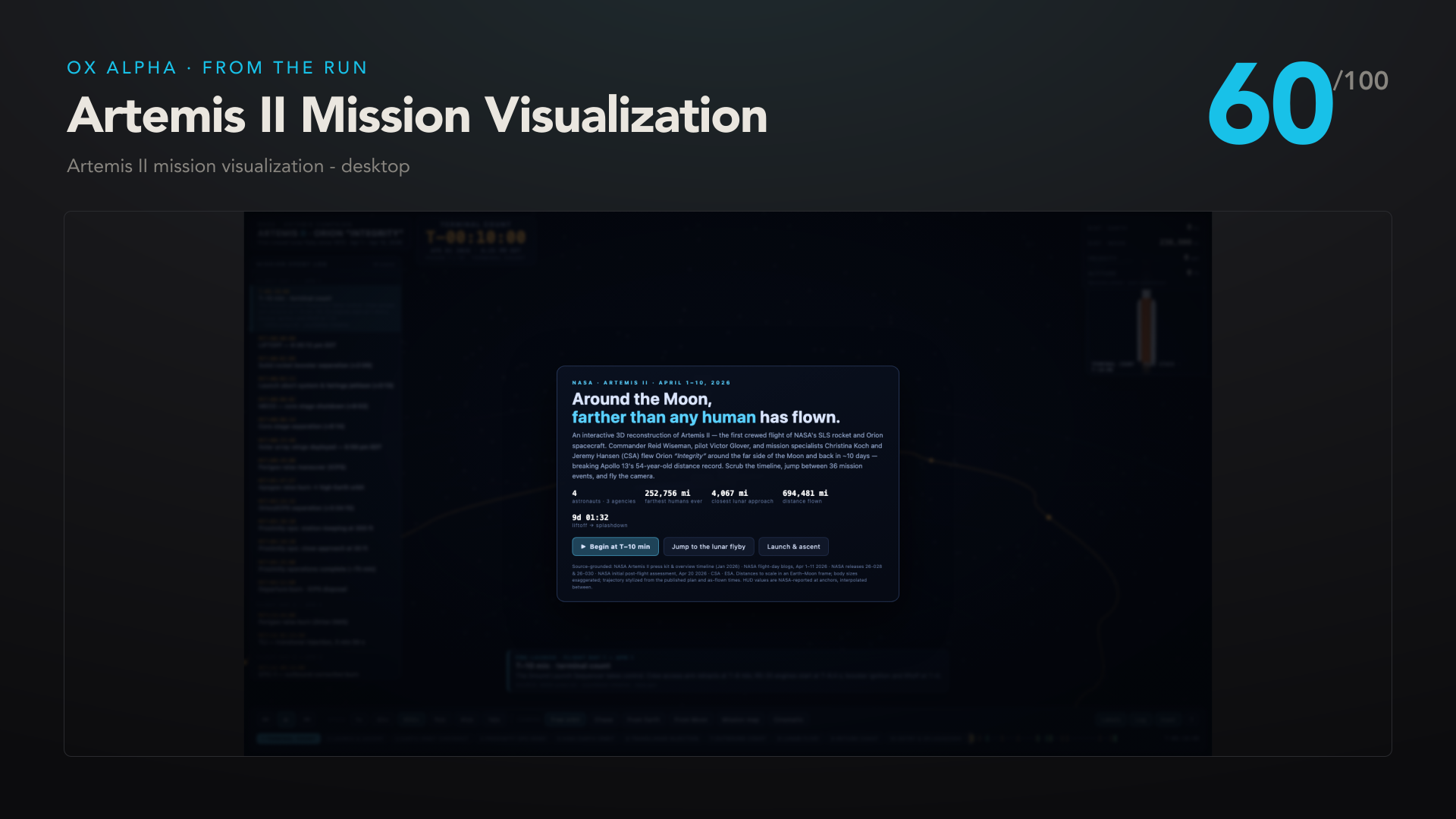Click the Begin at T−10 min button

point(615,547)
